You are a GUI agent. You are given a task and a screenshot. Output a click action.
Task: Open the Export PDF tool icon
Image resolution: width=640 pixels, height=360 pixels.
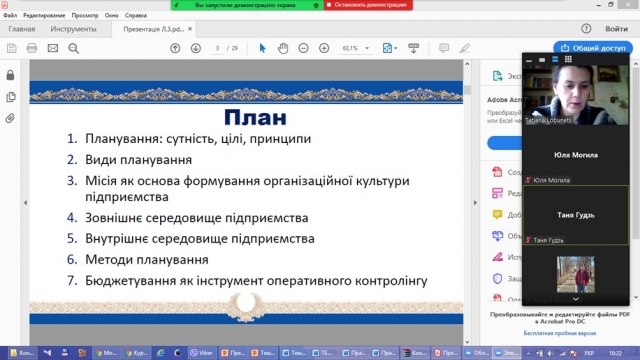pos(497,76)
